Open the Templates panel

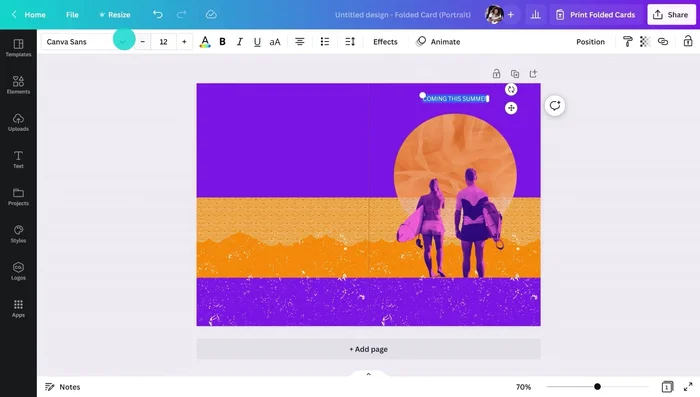(18, 47)
